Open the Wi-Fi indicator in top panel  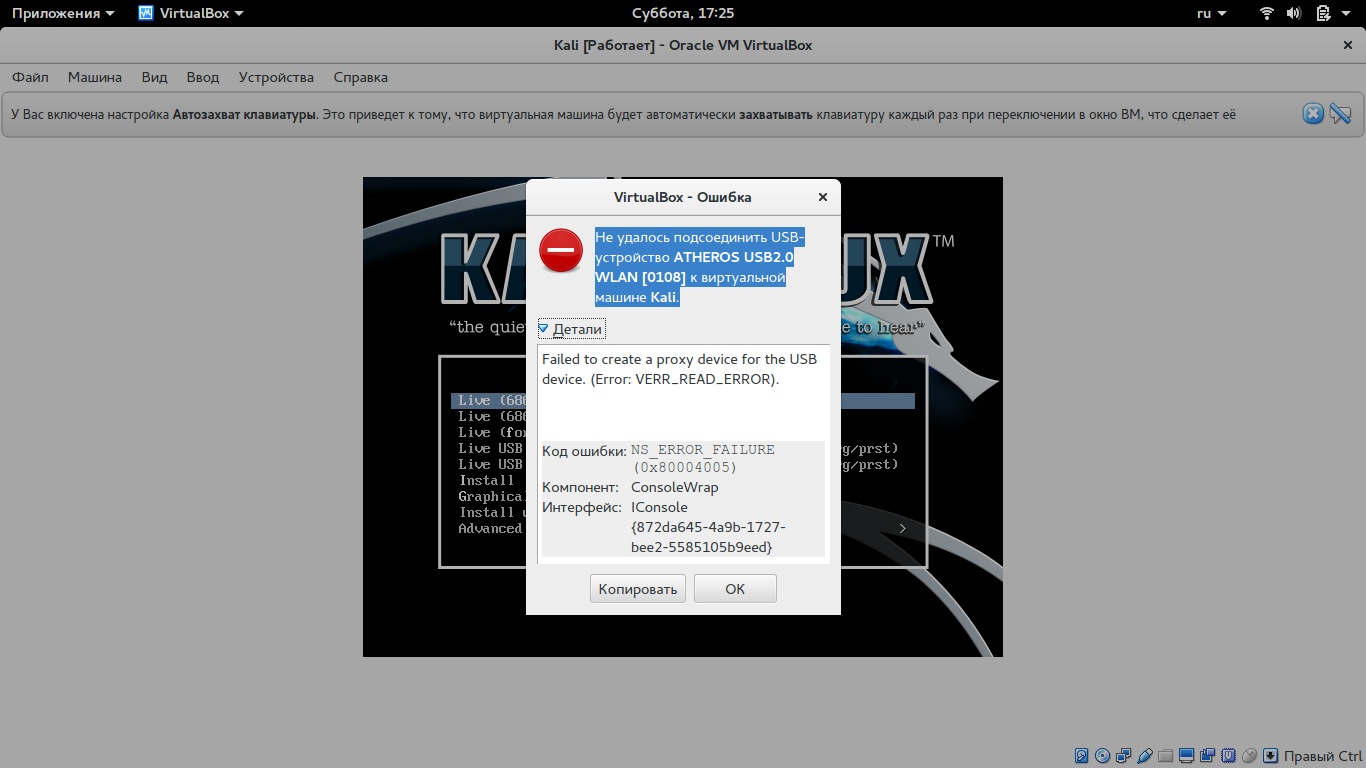[1267, 13]
